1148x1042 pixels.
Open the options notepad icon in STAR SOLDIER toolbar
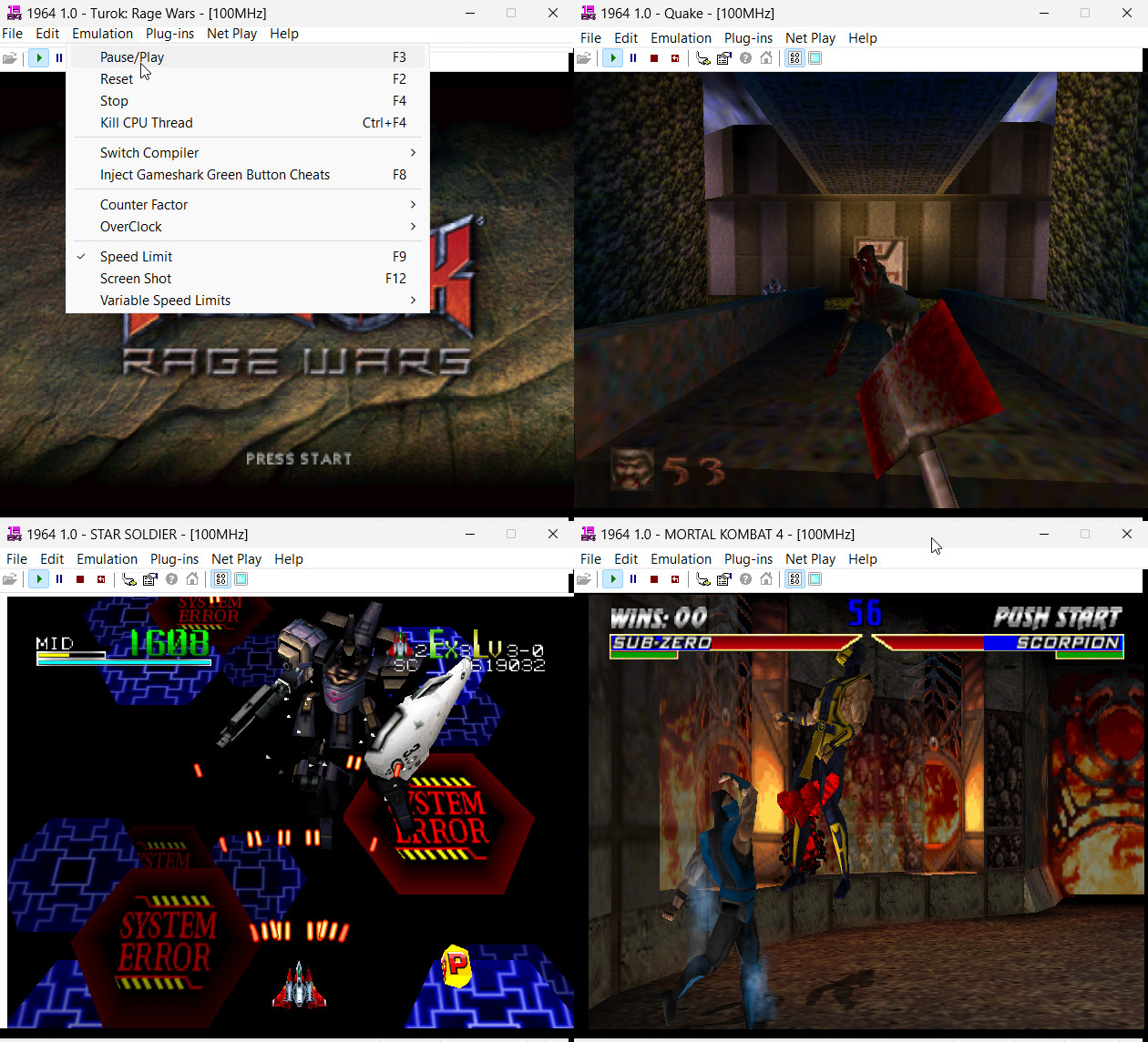150,579
